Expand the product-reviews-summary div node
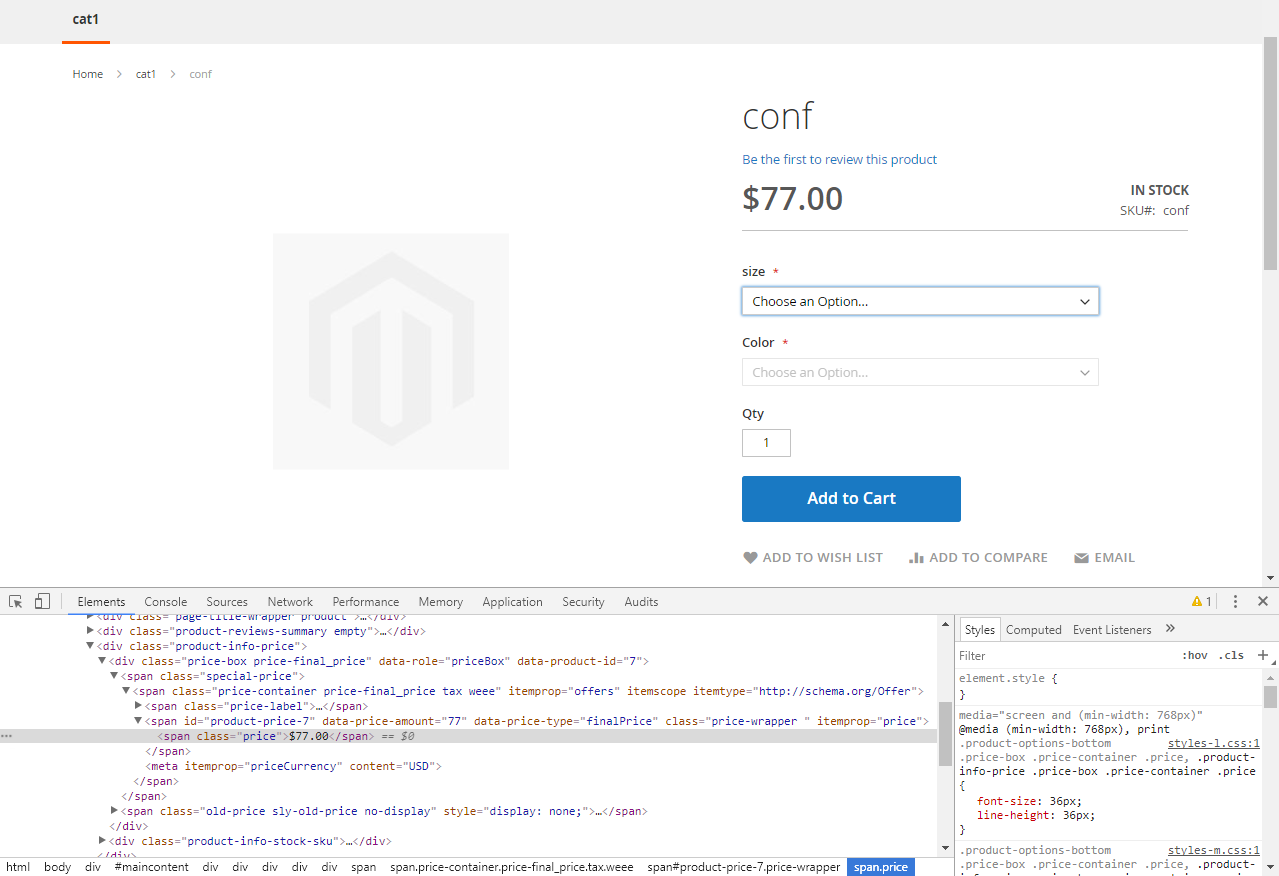The image size is (1279, 876). pyautogui.click(x=90, y=631)
